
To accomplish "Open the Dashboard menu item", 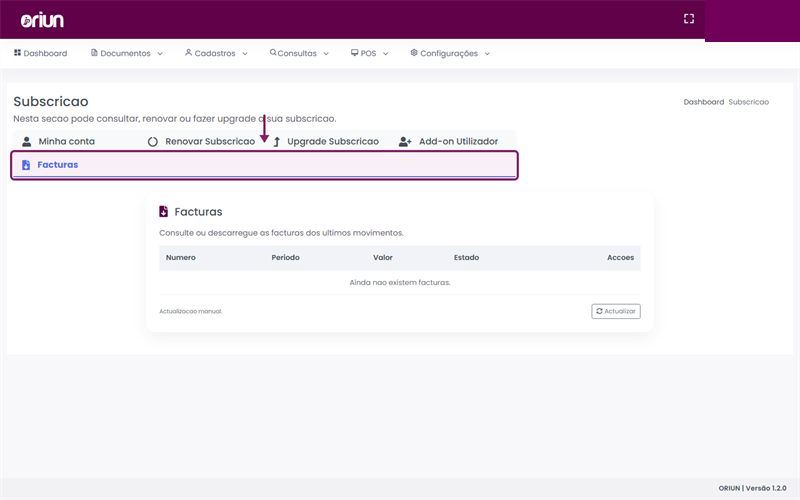I will (x=40, y=53).
